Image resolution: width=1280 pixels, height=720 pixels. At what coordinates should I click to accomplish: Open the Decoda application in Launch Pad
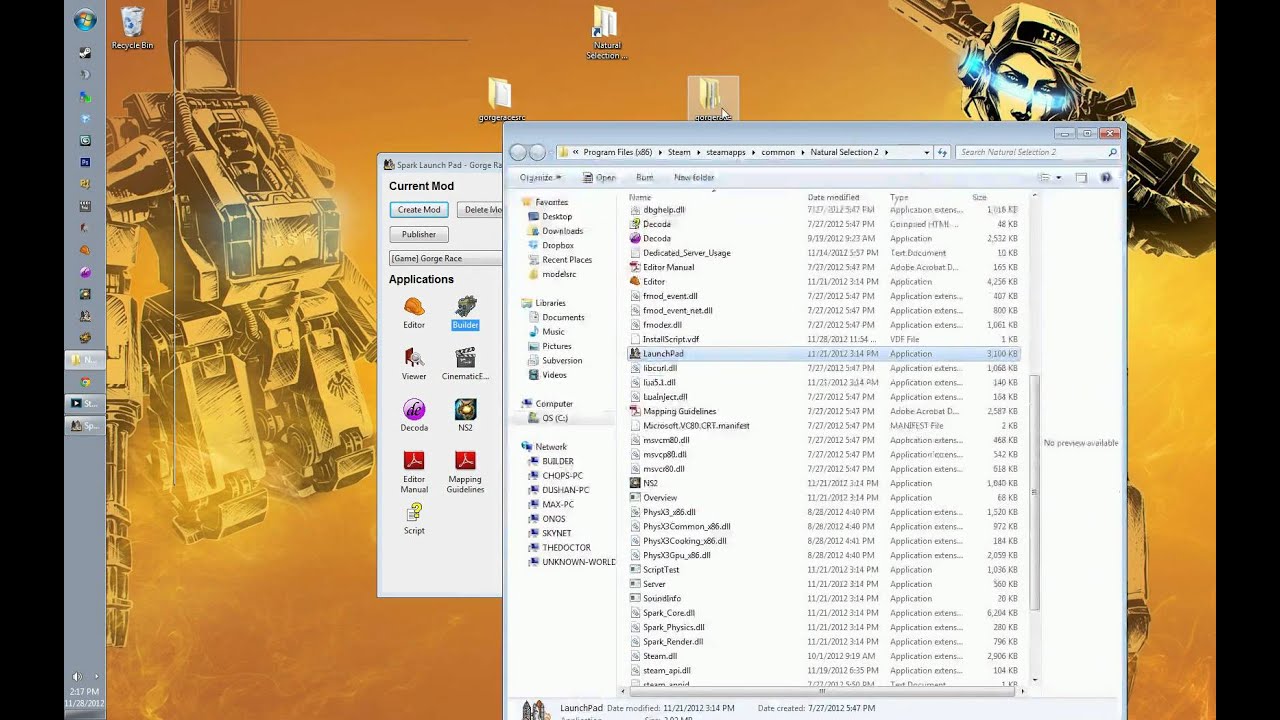[414, 415]
